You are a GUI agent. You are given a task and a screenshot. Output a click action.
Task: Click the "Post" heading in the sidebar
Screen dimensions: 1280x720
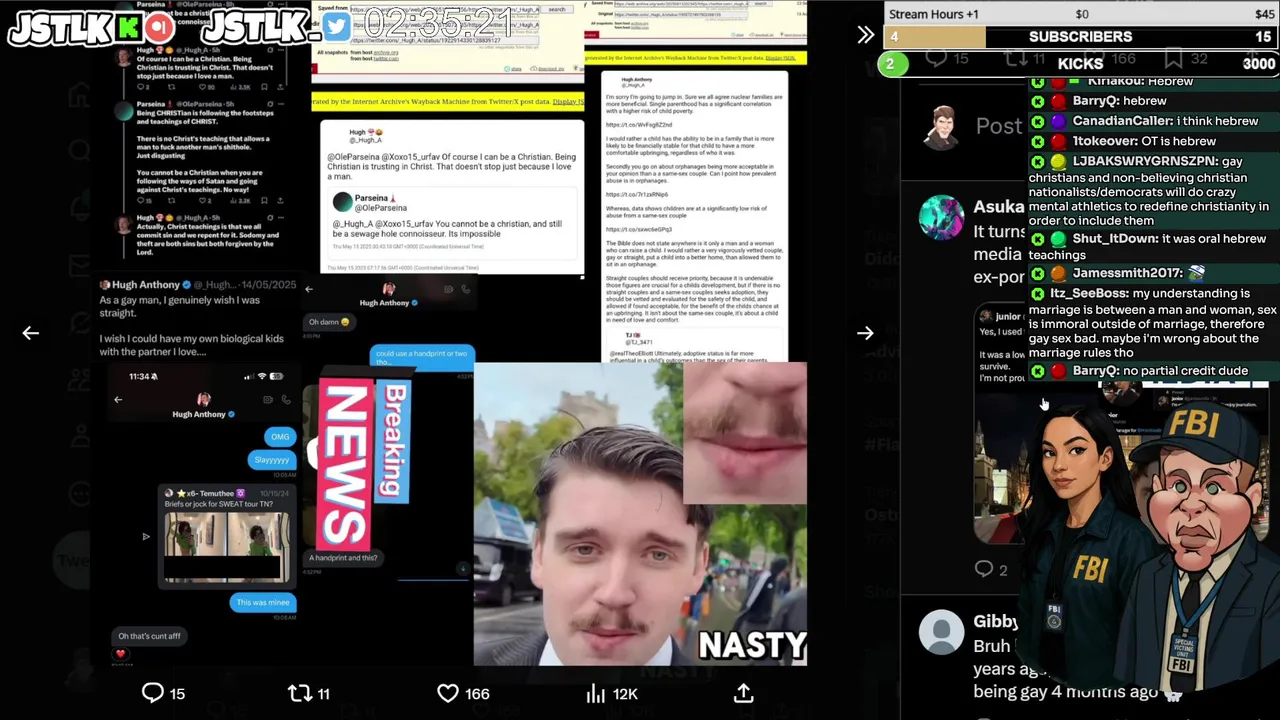[x=999, y=126]
